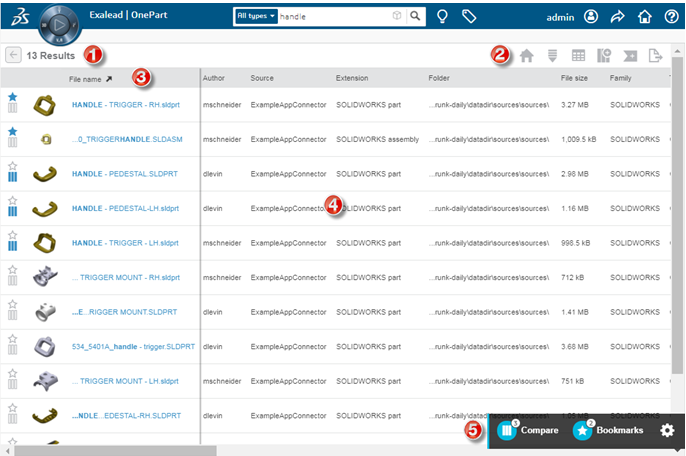The width and height of the screenshot is (686, 456).
Task: Click thumbnail of TRIGGER MOUNT - RH part
Action: (x=45, y=277)
